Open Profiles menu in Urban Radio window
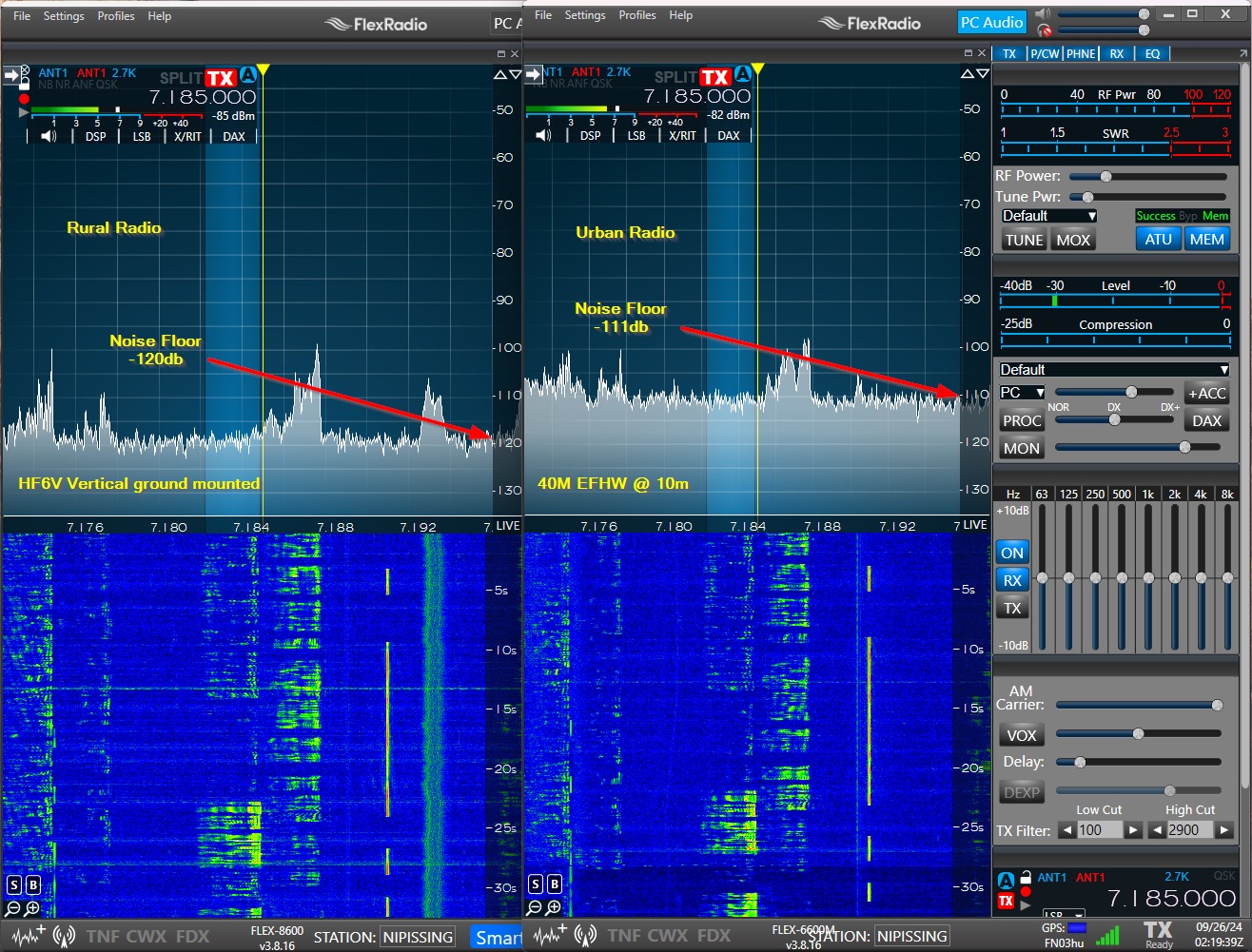 (637, 15)
